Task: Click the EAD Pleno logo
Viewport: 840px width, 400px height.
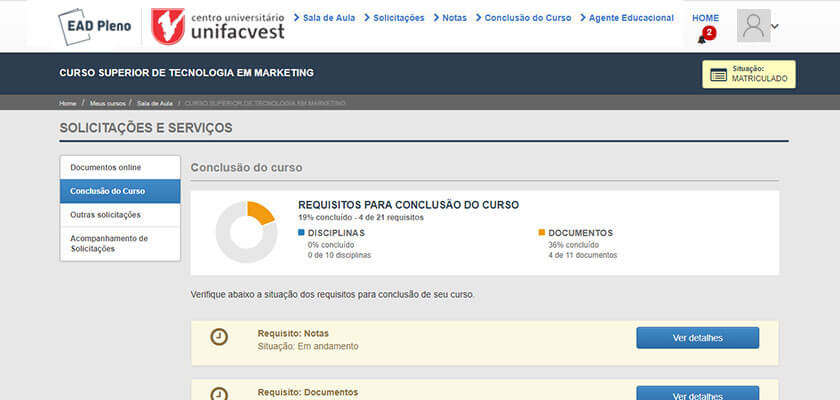Action: 94,26
